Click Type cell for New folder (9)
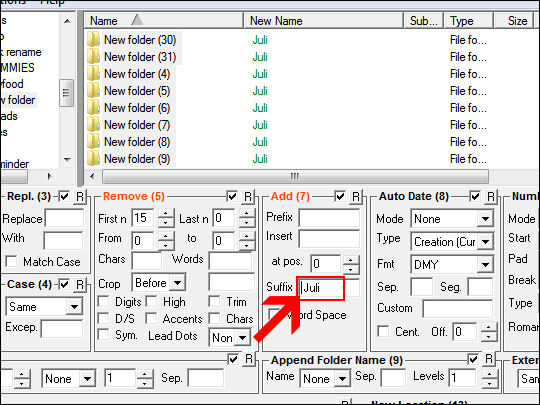Screen dimensions: 540x405 [468, 159]
